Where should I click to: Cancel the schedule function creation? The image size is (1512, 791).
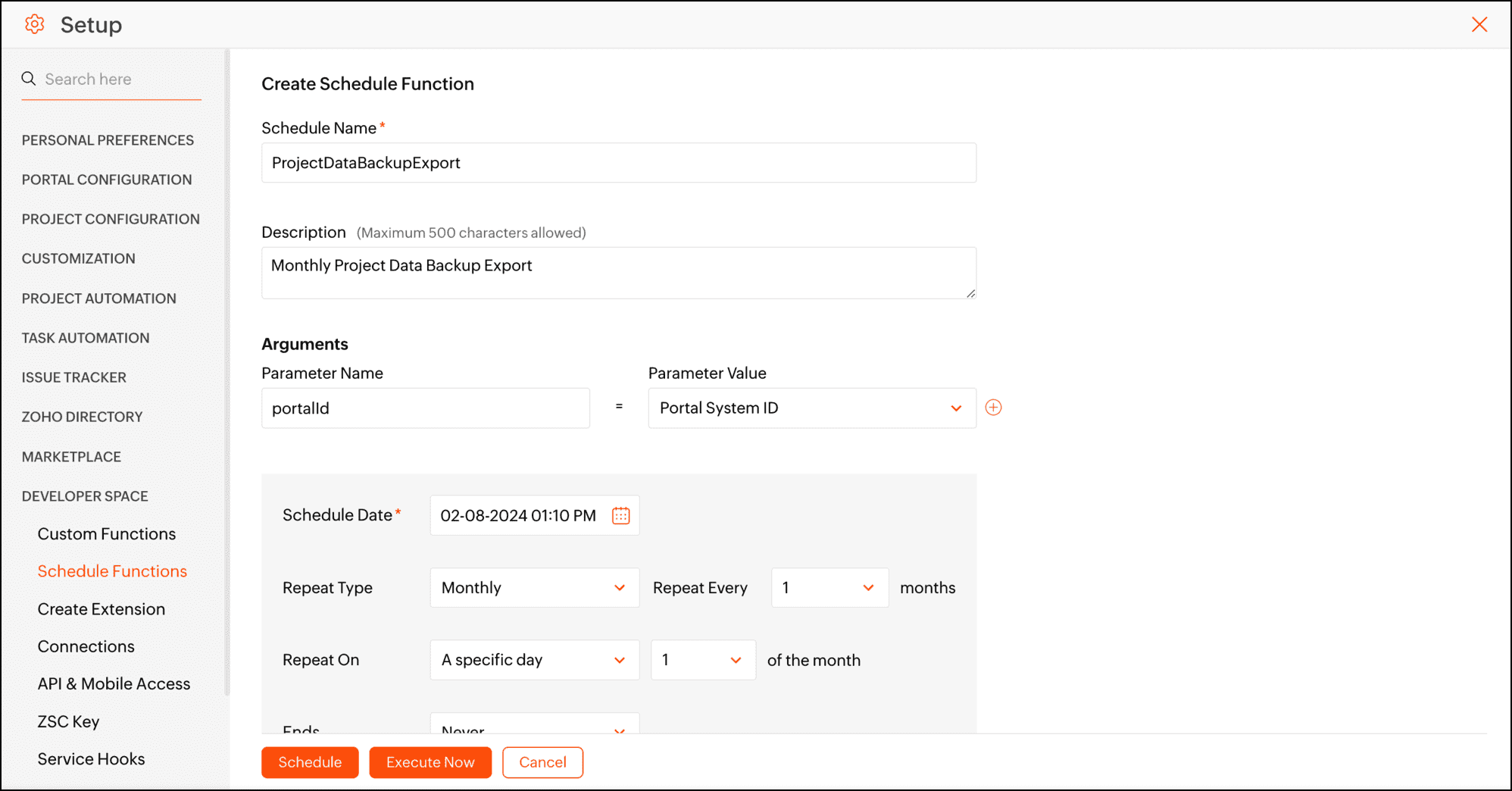pos(542,762)
